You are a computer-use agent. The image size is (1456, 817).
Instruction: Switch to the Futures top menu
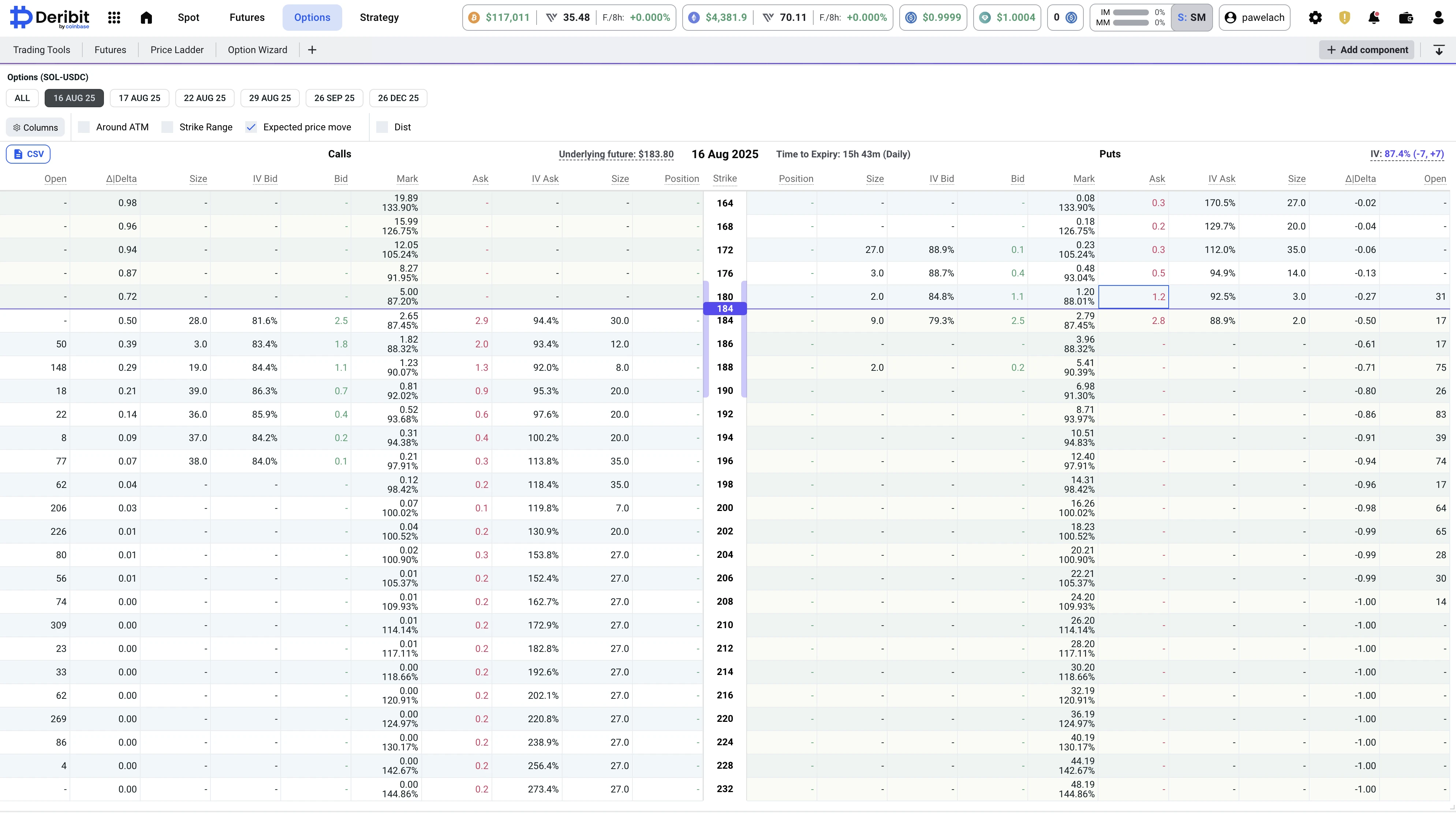click(247, 18)
